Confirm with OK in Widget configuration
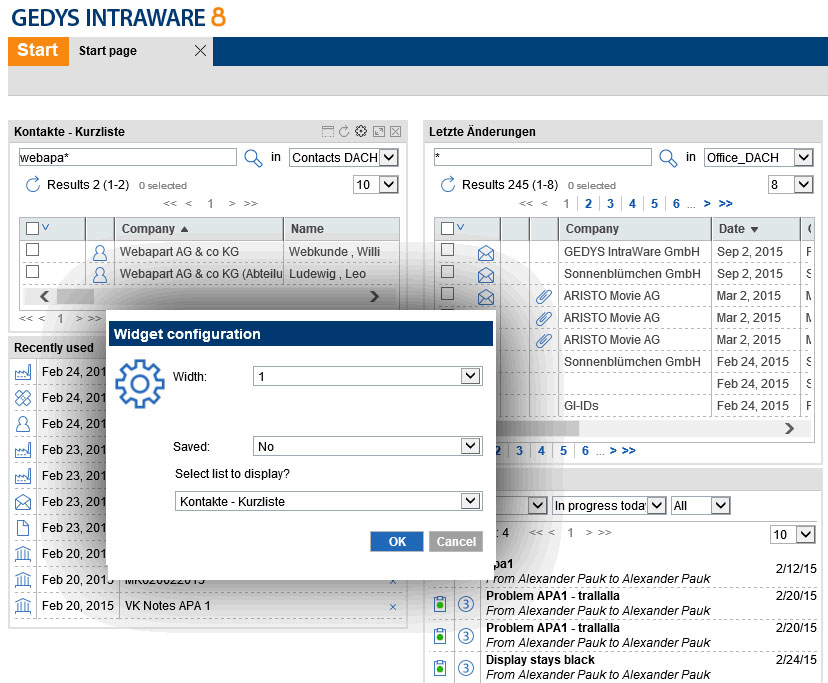 click(397, 541)
